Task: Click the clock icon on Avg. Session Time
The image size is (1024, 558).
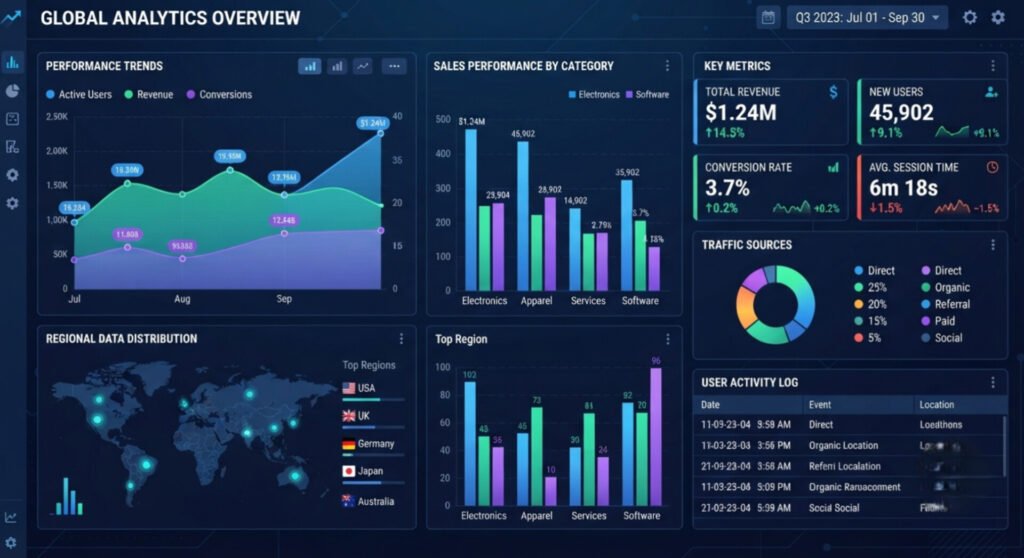Action: [x=992, y=167]
